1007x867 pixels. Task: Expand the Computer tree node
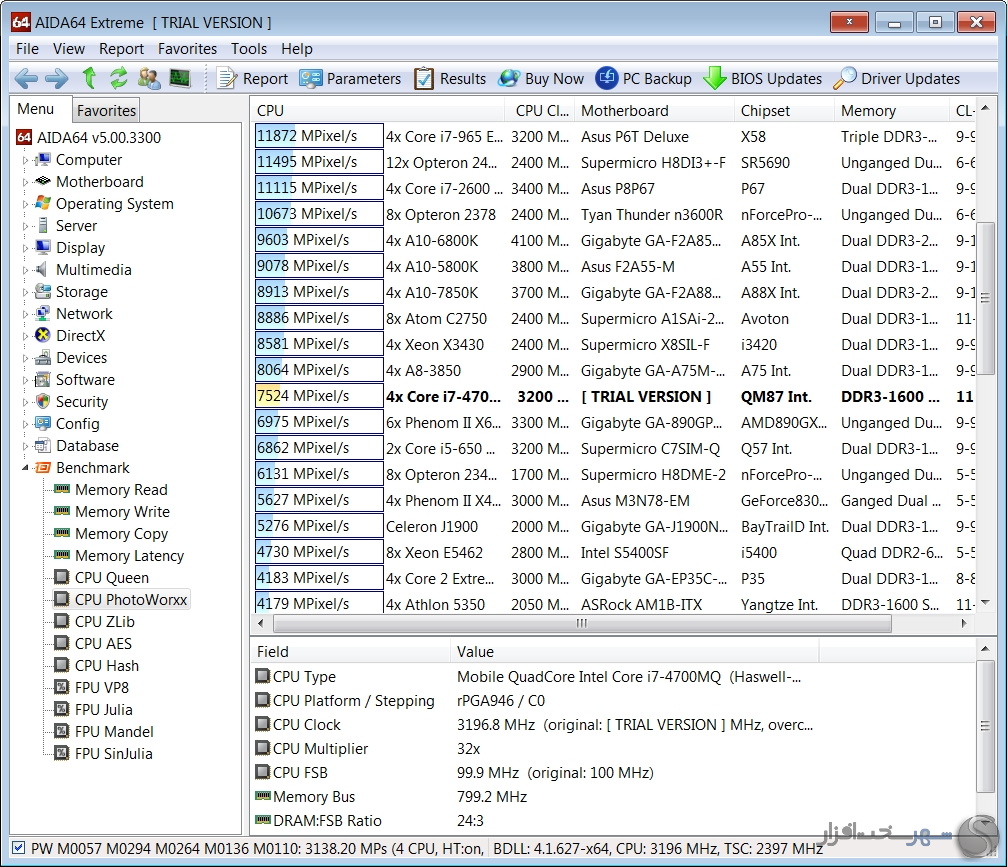25,160
